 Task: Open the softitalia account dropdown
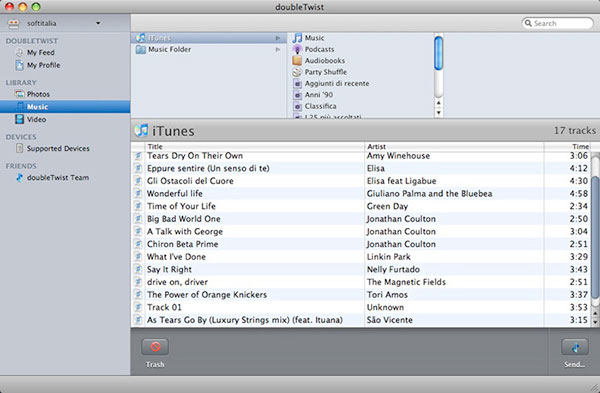pos(98,23)
